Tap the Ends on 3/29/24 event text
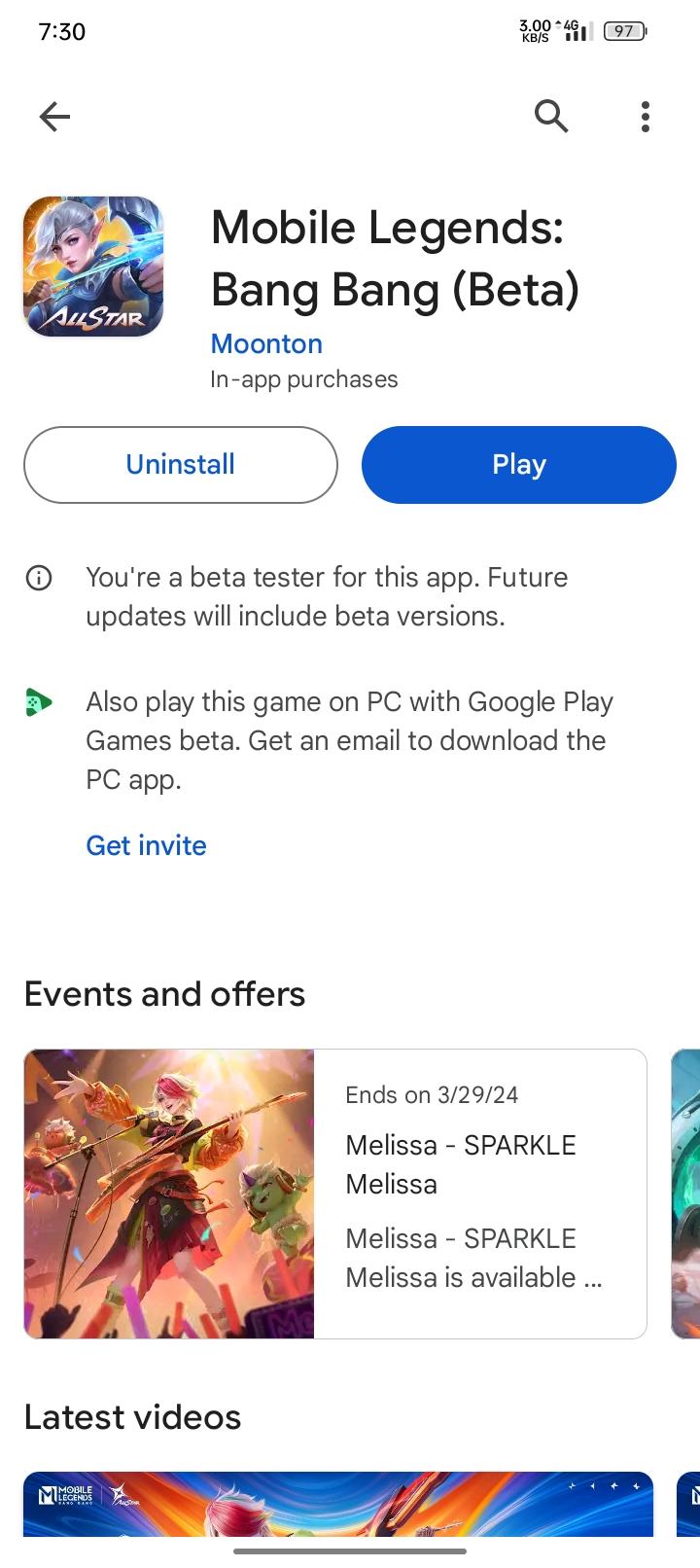The width and height of the screenshot is (700, 1568). (x=432, y=1095)
